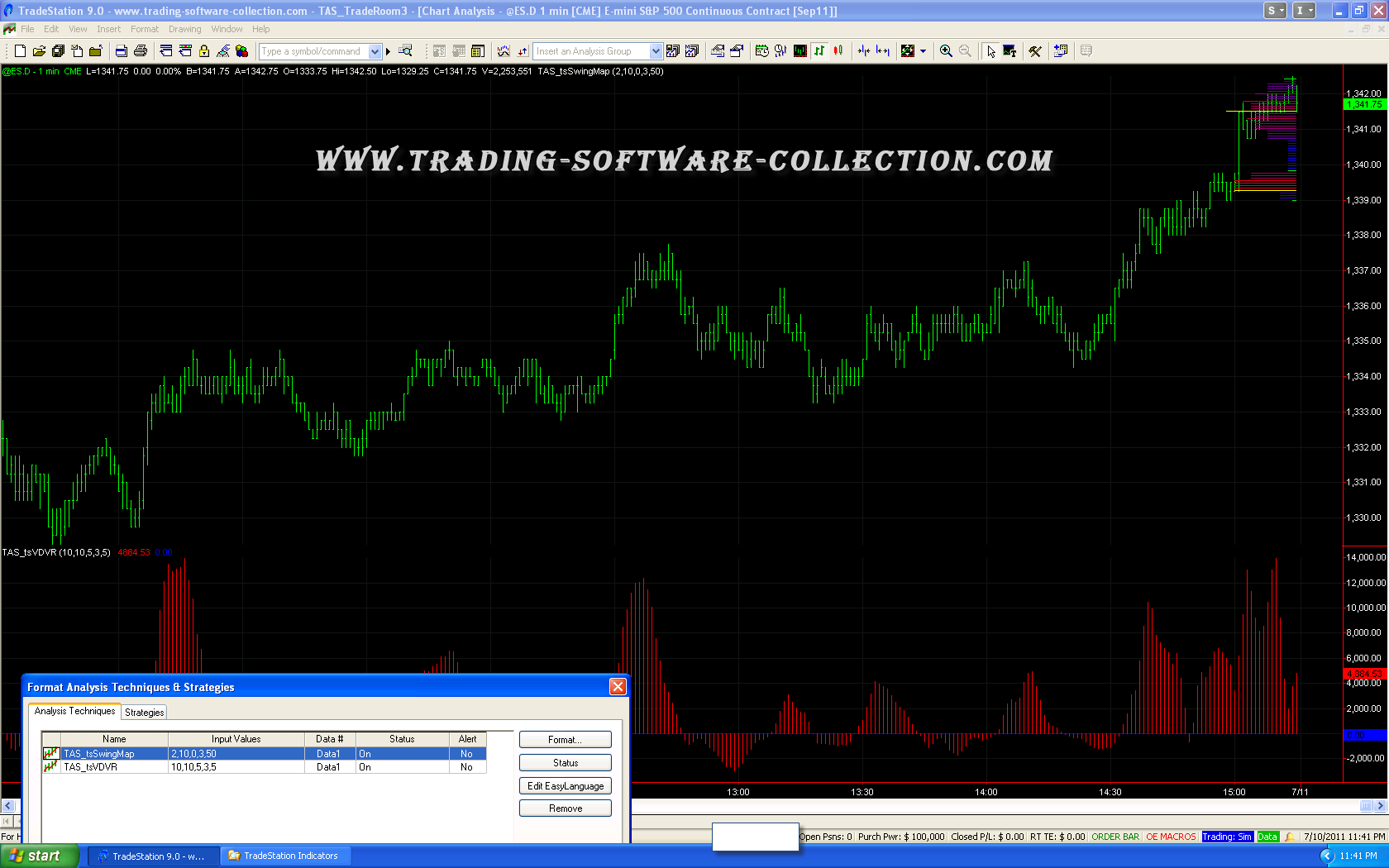Toggle the ORDER BAR in status bar
The height and width of the screenshot is (868, 1389).
coord(1115,837)
